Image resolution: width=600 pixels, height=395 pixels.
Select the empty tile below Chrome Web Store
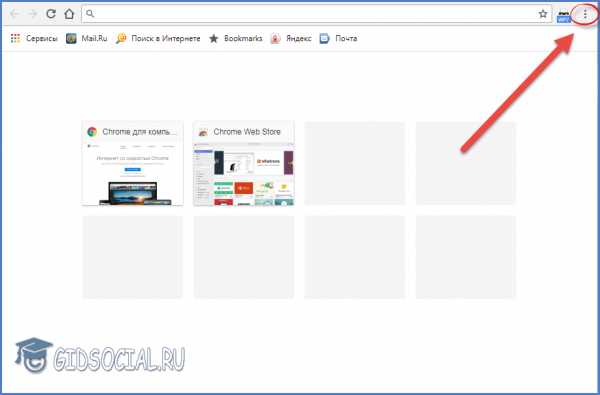tap(244, 257)
